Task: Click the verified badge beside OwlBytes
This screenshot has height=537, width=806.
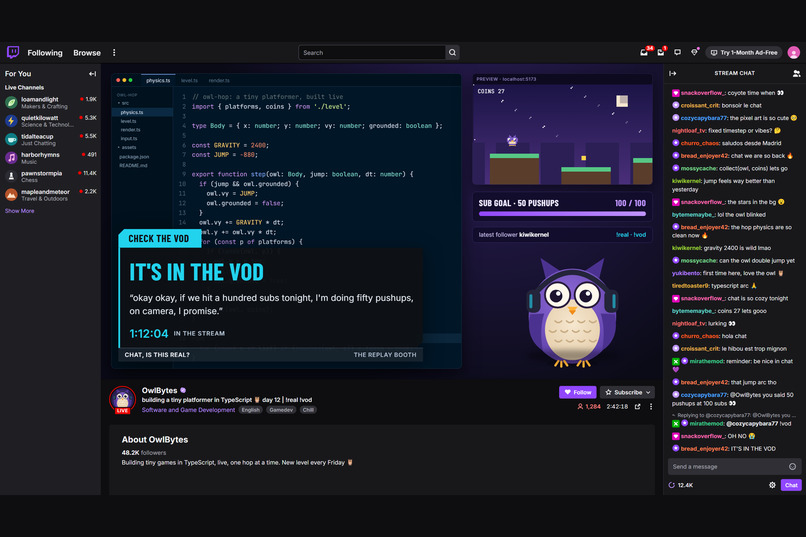Action: click(x=183, y=391)
